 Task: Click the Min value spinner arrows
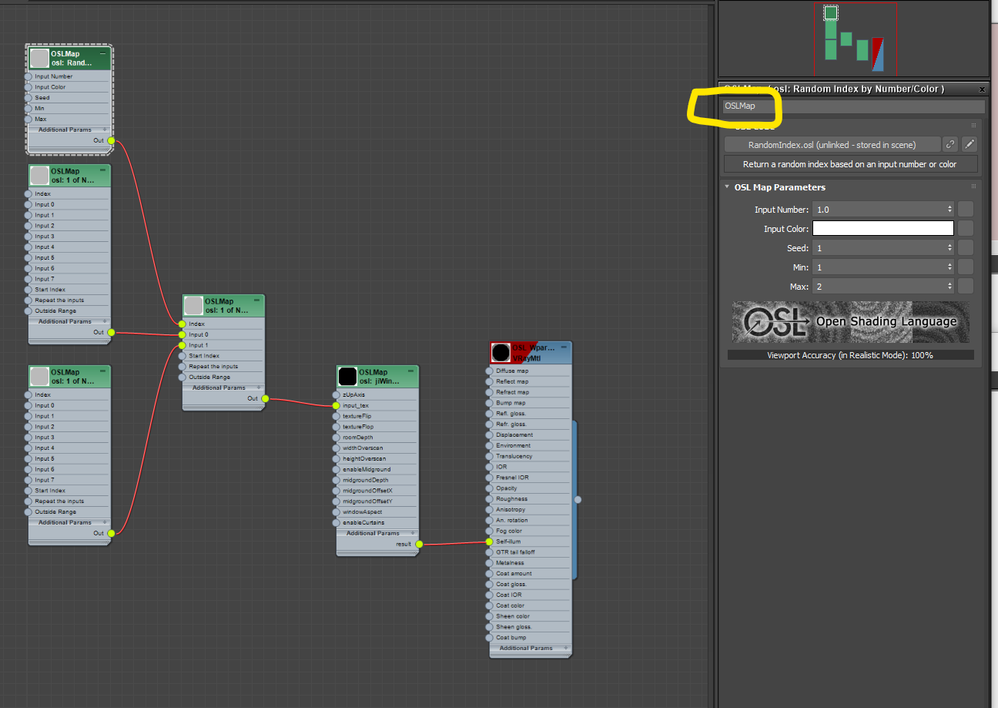click(950, 267)
